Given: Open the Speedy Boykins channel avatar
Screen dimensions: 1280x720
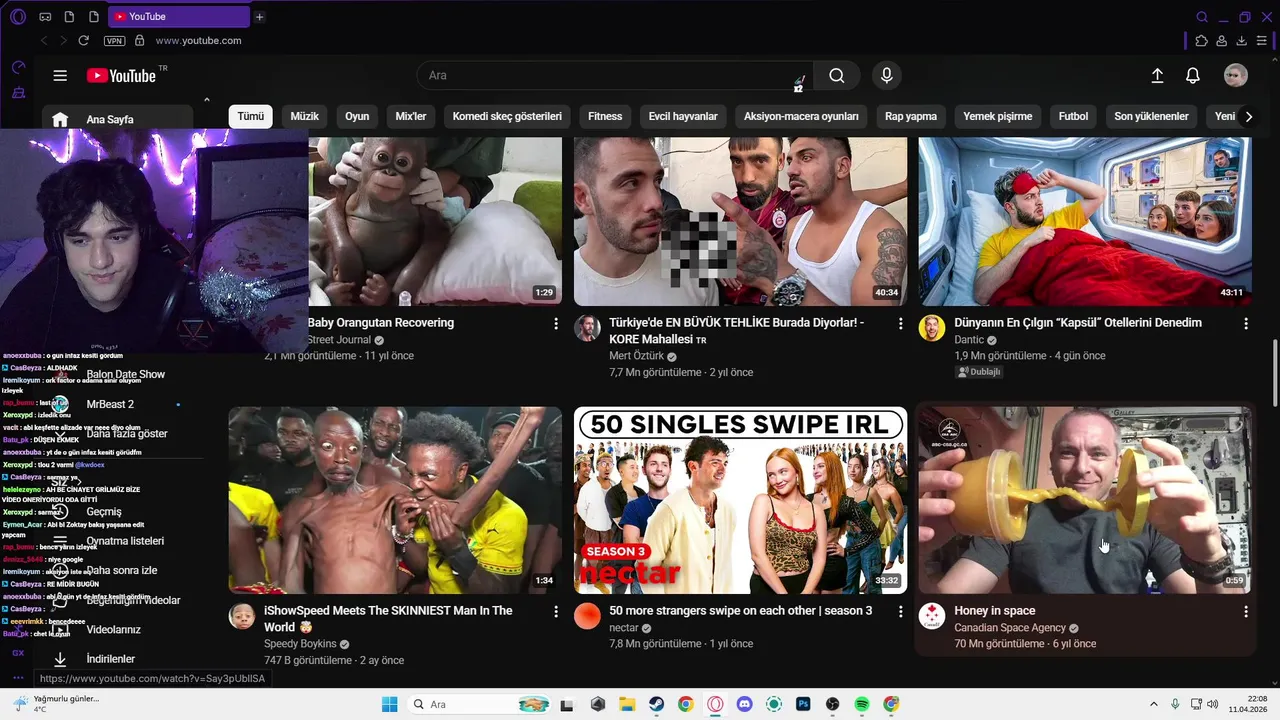Looking at the screenshot, I should [242, 616].
